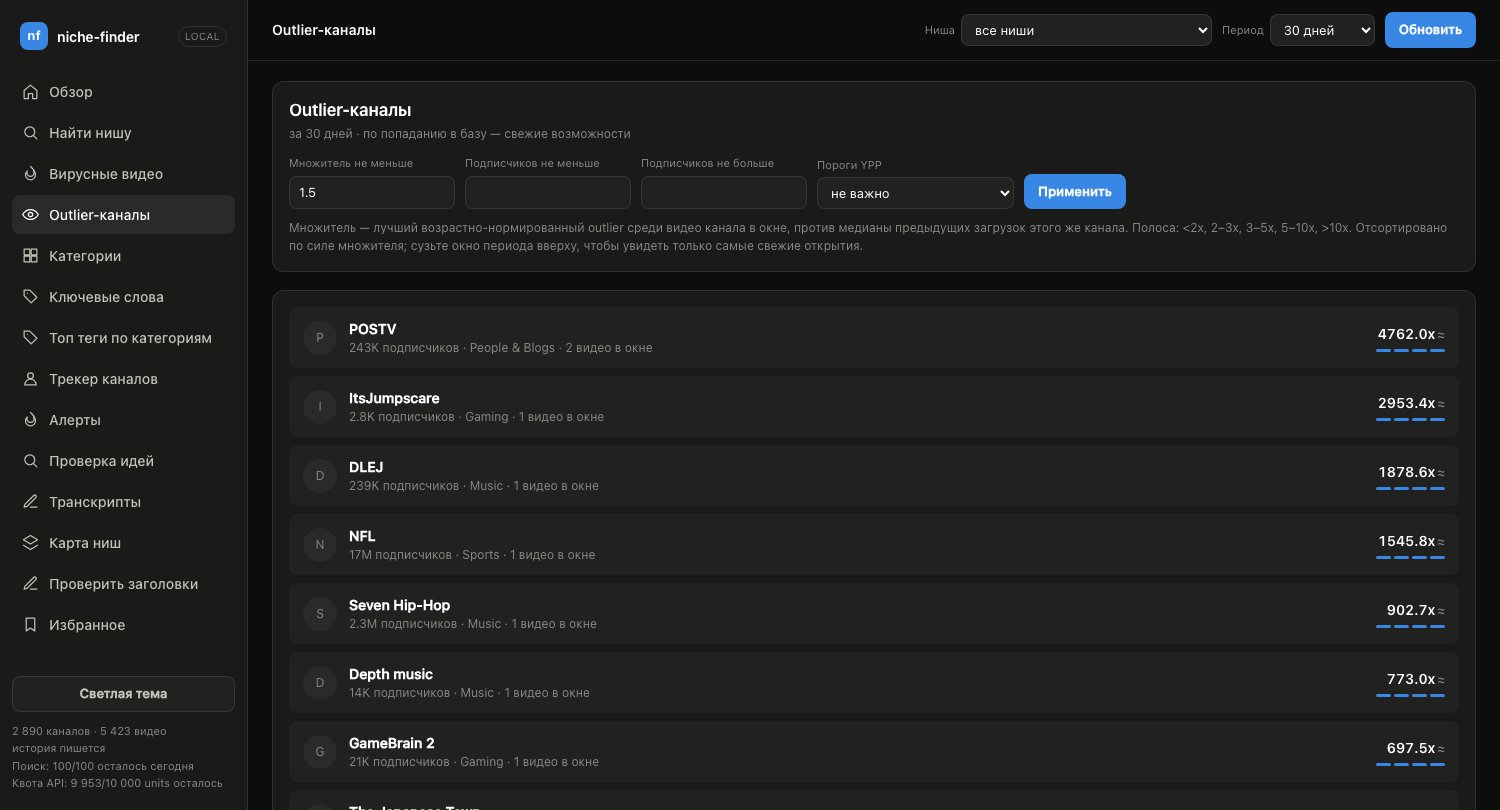Click the Категории grid icon
Viewport: 1500px width, 810px height.
point(30,256)
